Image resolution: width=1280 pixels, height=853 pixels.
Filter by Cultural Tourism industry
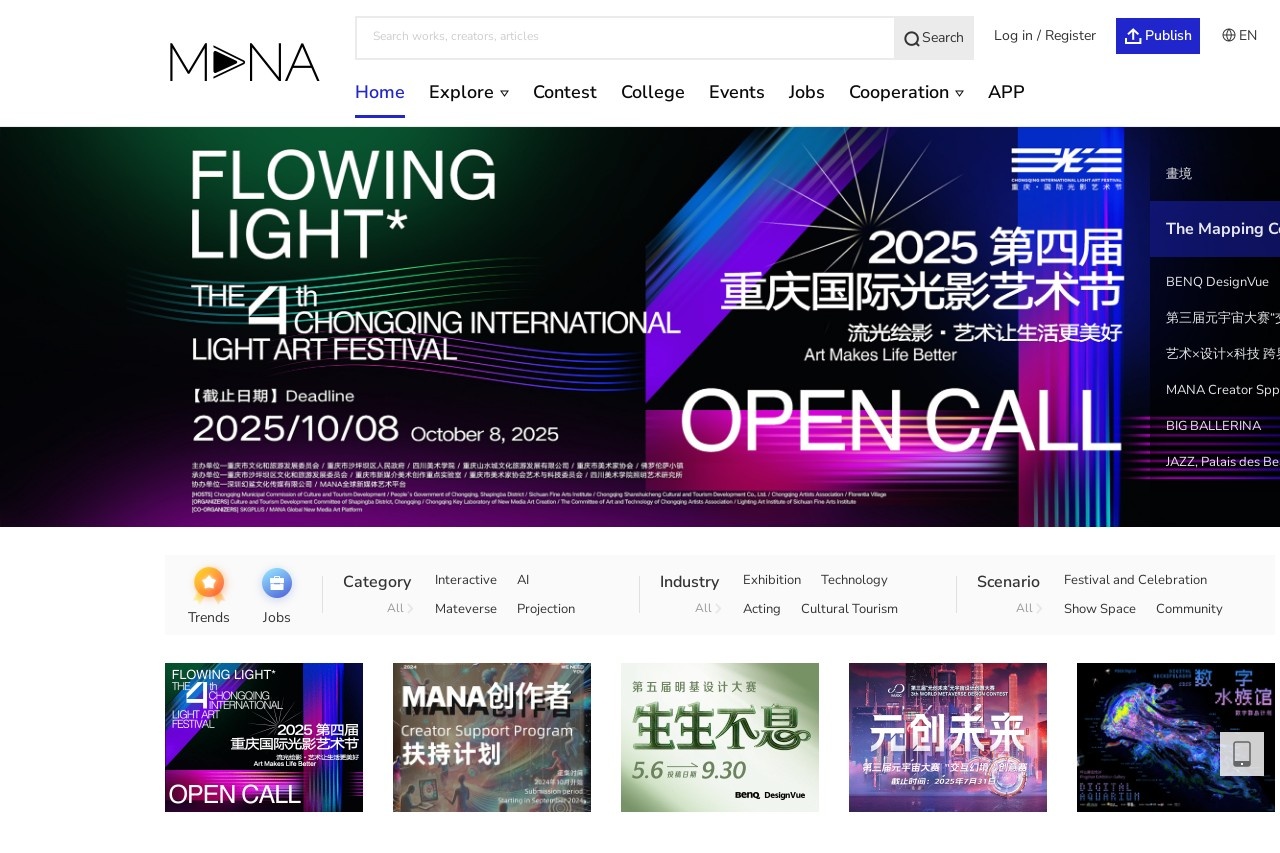(x=849, y=609)
